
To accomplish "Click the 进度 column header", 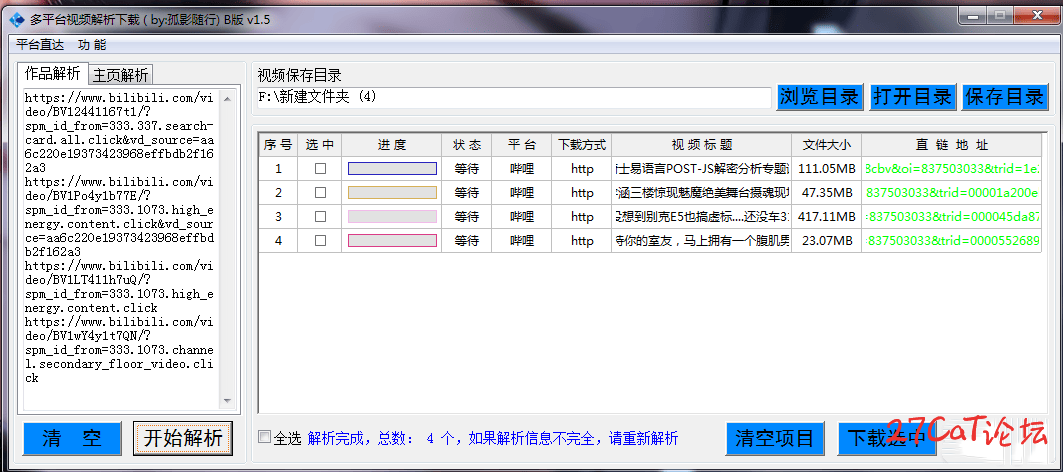I will click(392, 145).
